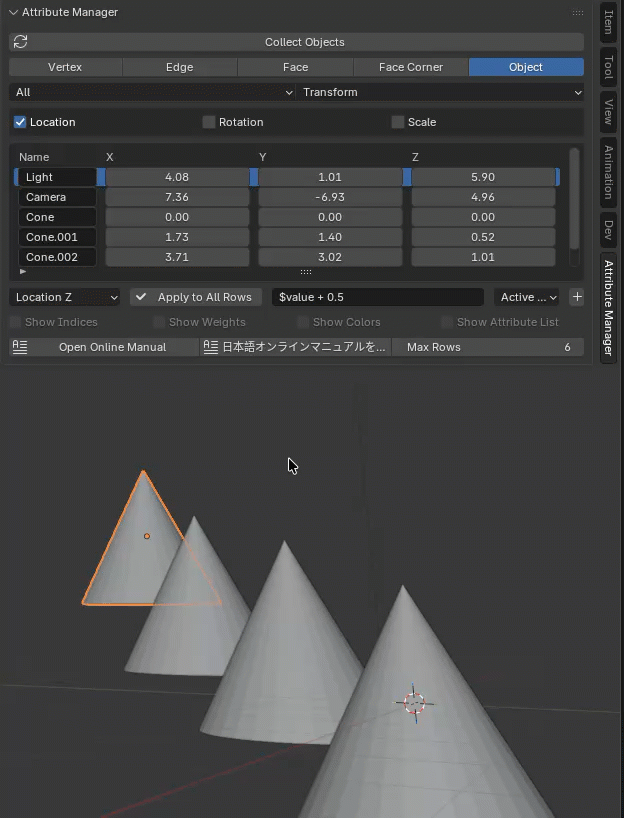Switch to the Vertex tab

pos(65,67)
